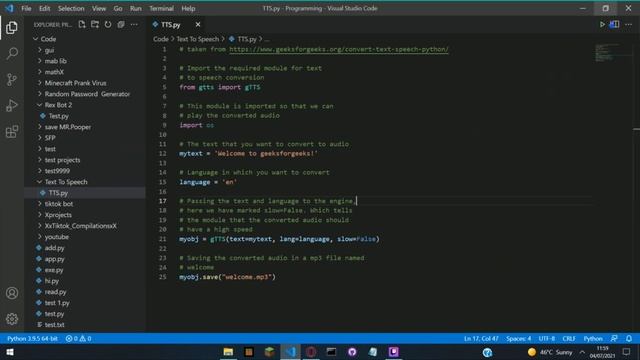Click the feedback icon in status bar
The height and width of the screenshot is (360, 640).
coord(614,338)
